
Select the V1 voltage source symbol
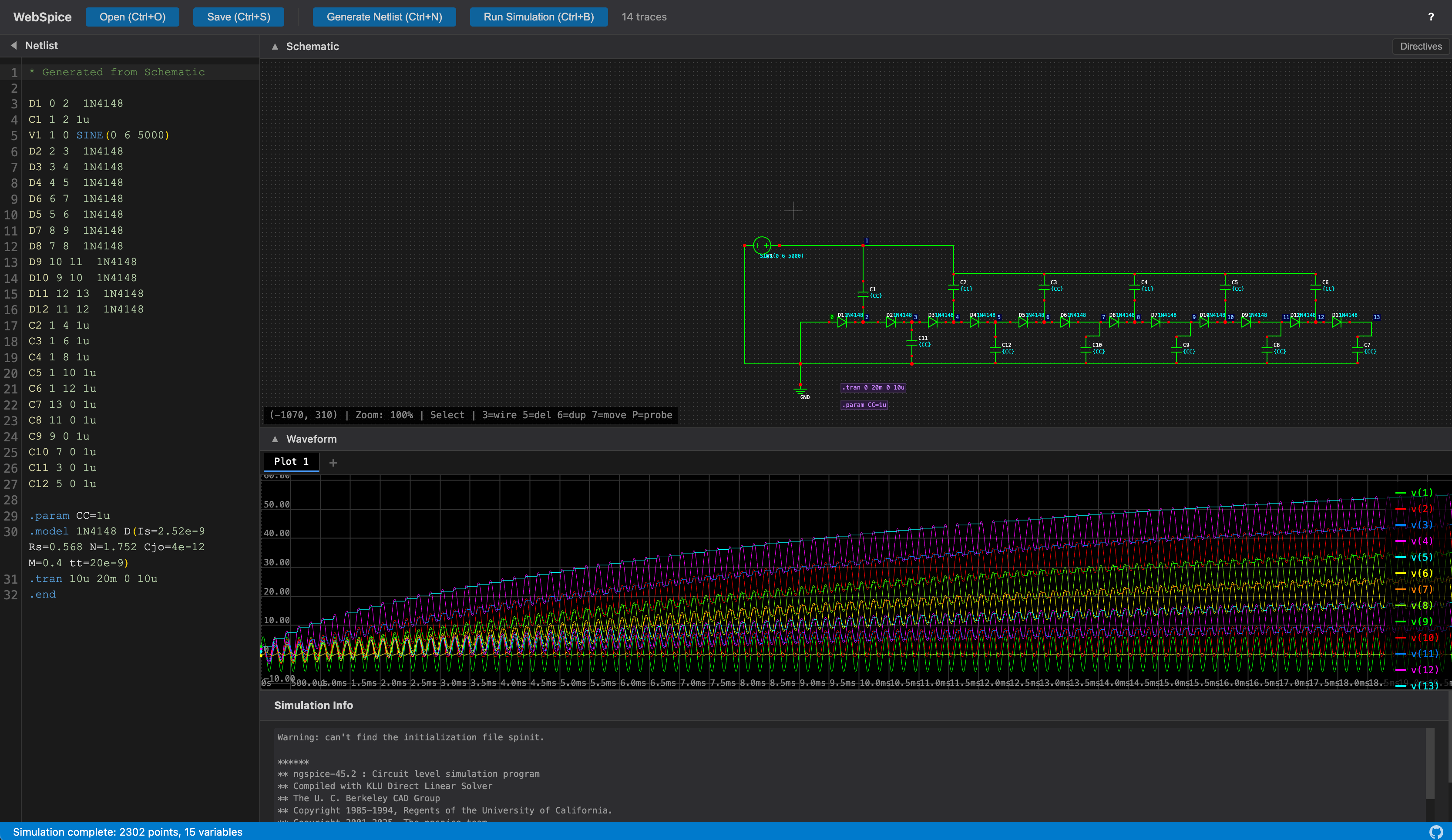762,245
